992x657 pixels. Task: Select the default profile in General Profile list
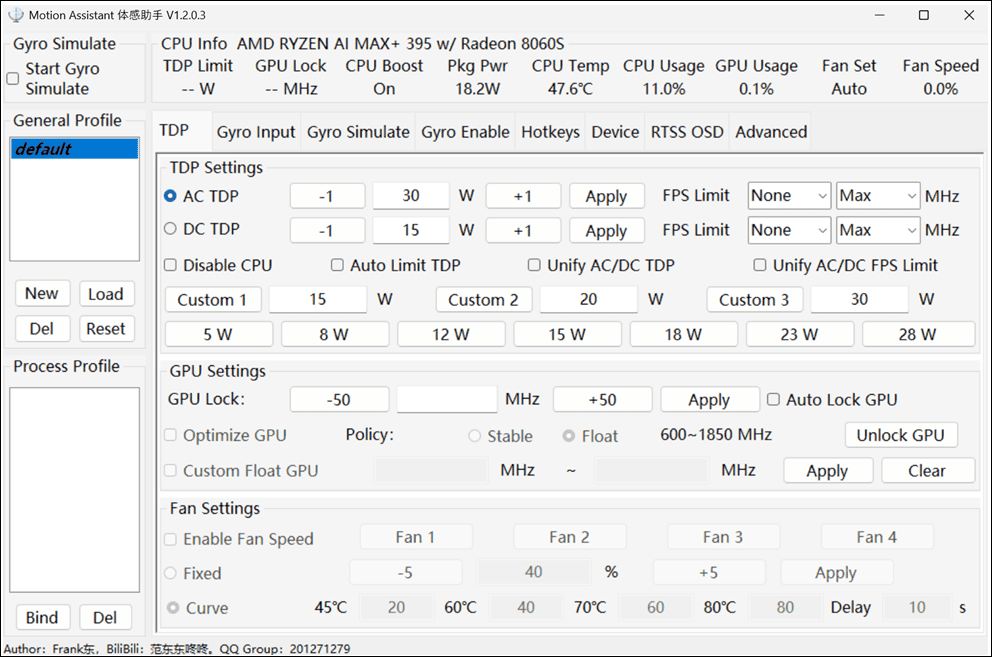point(74,149)
